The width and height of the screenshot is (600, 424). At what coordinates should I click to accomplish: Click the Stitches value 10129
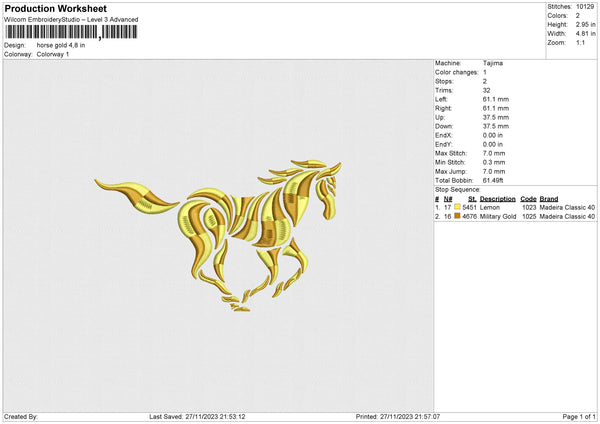tap(585, 7)
